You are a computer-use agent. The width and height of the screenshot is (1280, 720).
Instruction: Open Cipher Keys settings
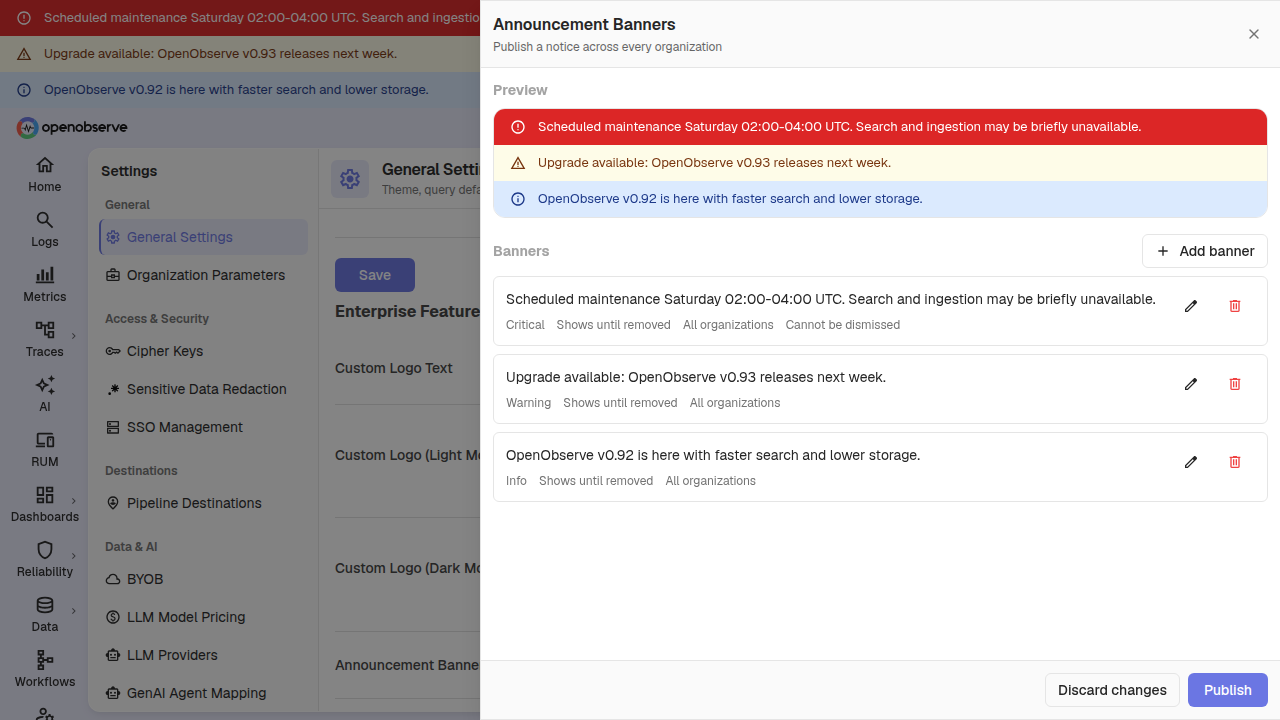pos(204,351)
